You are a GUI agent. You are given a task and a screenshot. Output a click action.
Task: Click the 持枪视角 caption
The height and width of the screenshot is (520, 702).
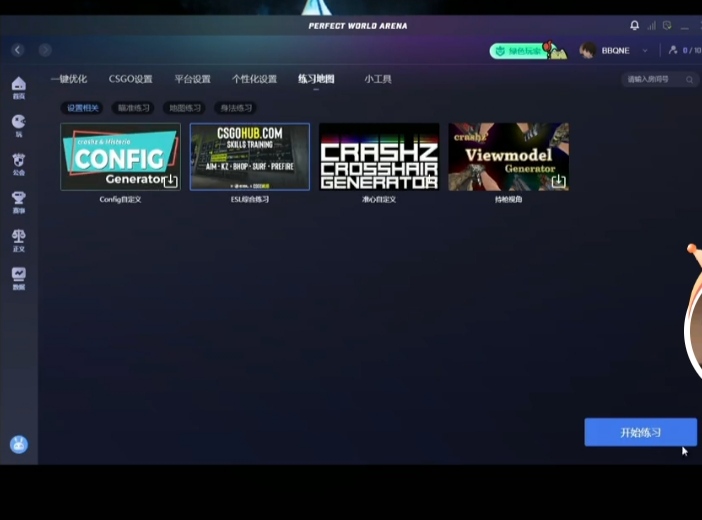[x=509, y=199]
